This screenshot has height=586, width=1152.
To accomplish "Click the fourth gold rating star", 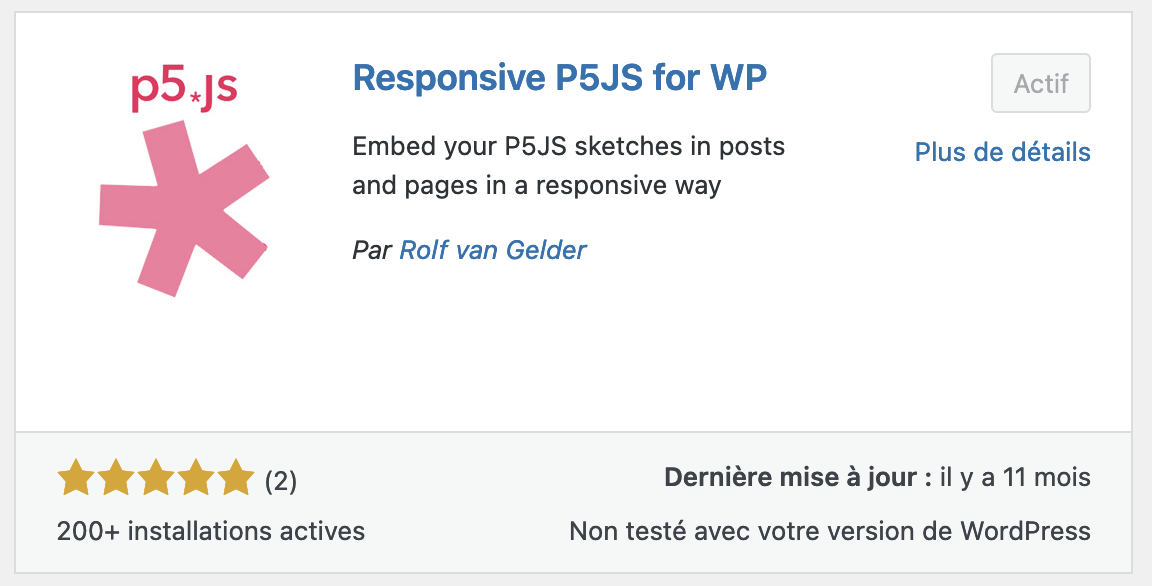I will pyautogui.click(x=195, y=477).
